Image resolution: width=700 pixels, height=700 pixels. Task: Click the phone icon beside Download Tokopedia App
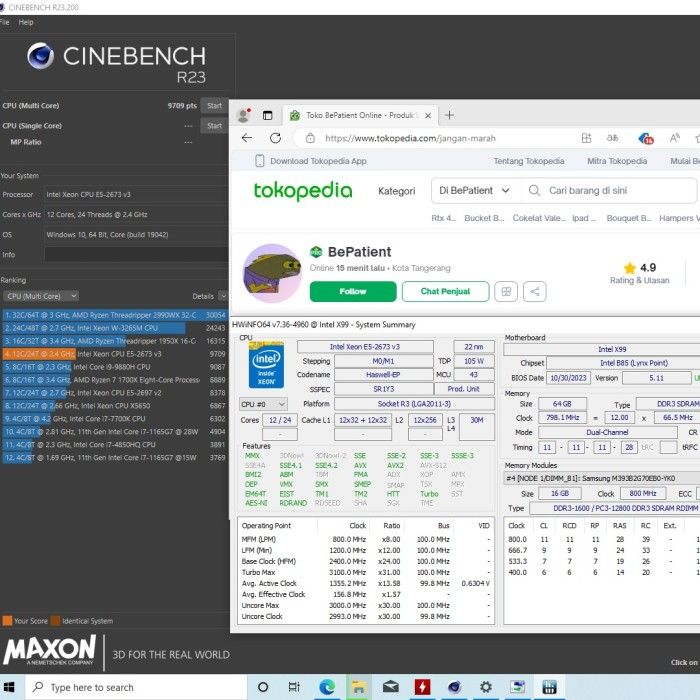[x=259, y=161]
